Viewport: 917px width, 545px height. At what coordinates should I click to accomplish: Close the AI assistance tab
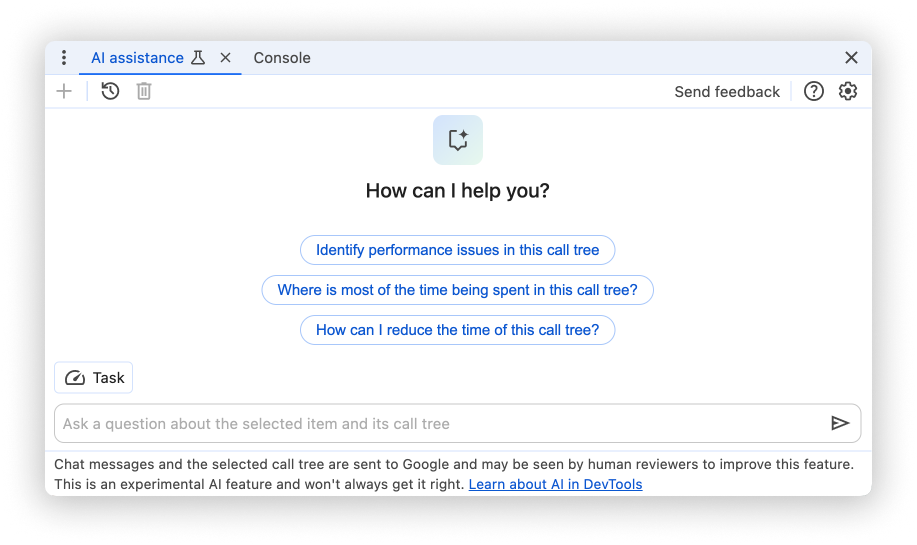coord(225,58)
